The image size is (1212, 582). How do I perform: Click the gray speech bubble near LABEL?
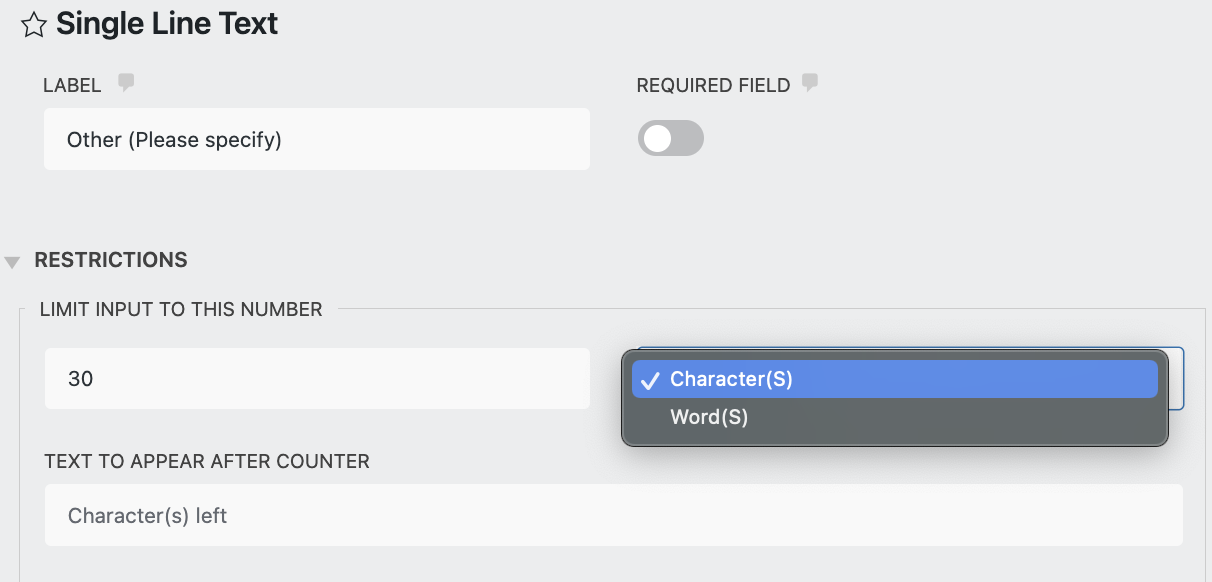pos(125,83)
